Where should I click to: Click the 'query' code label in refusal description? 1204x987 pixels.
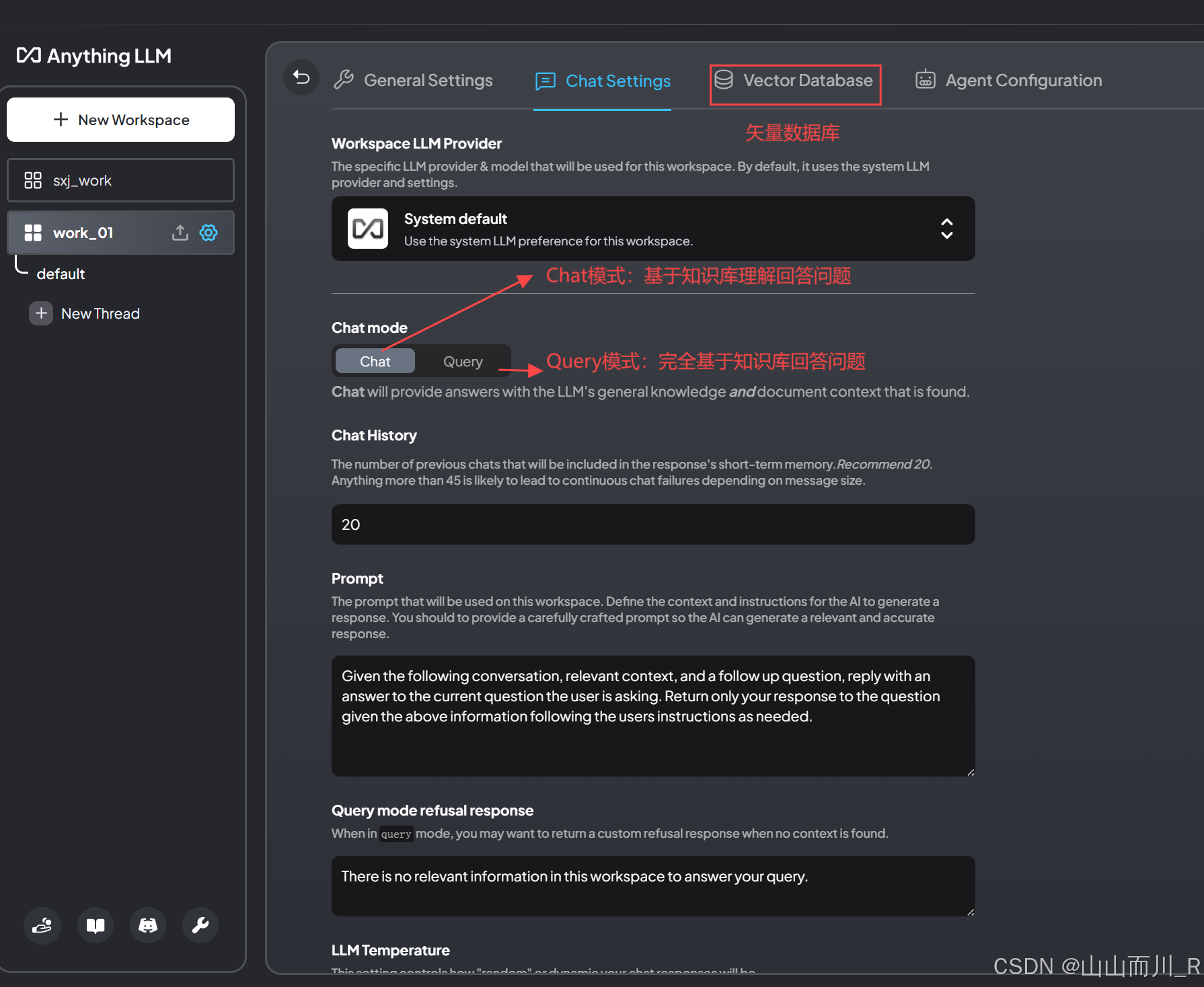point(396,834)
